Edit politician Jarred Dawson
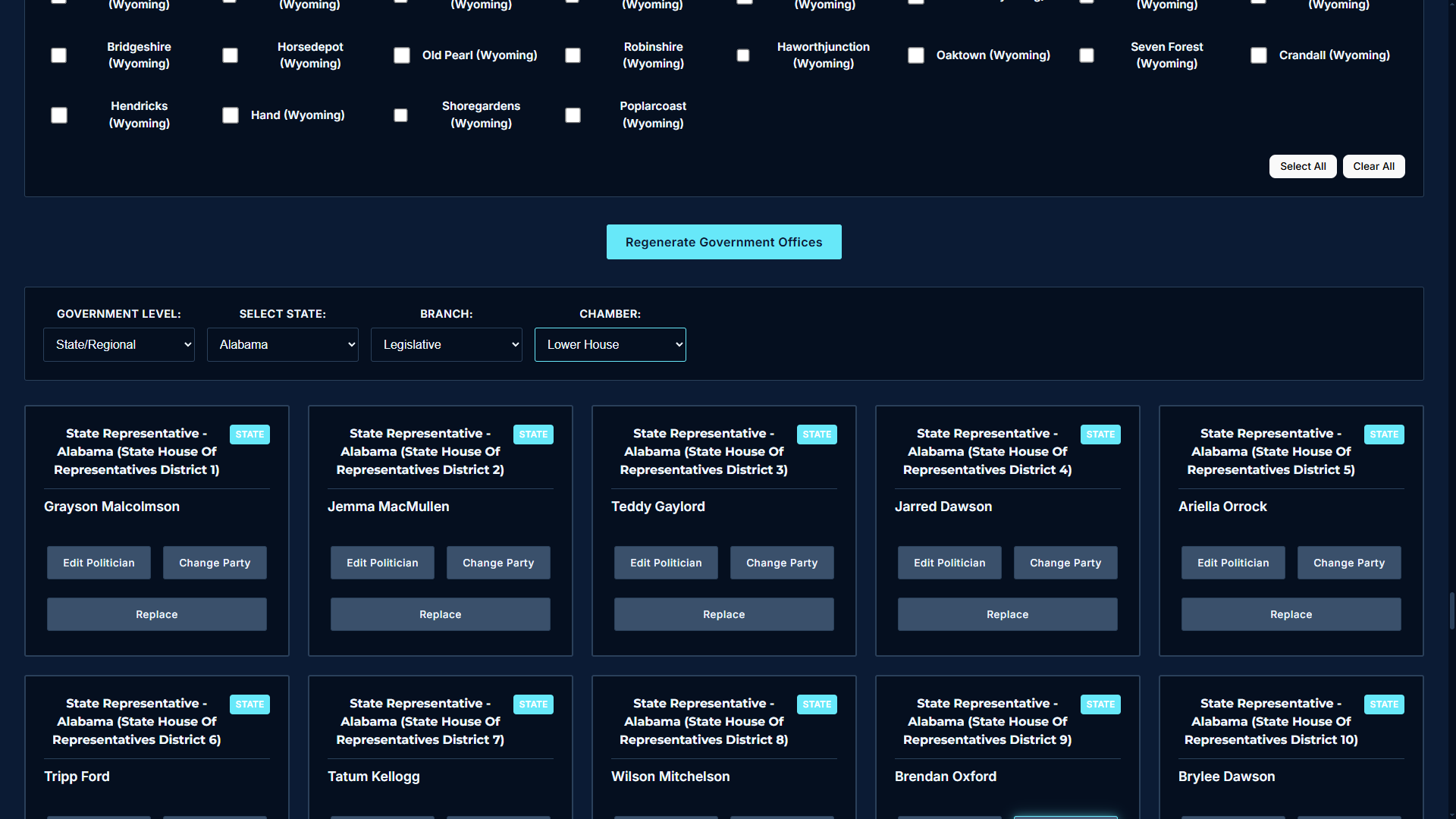 (x=949, y=563)
